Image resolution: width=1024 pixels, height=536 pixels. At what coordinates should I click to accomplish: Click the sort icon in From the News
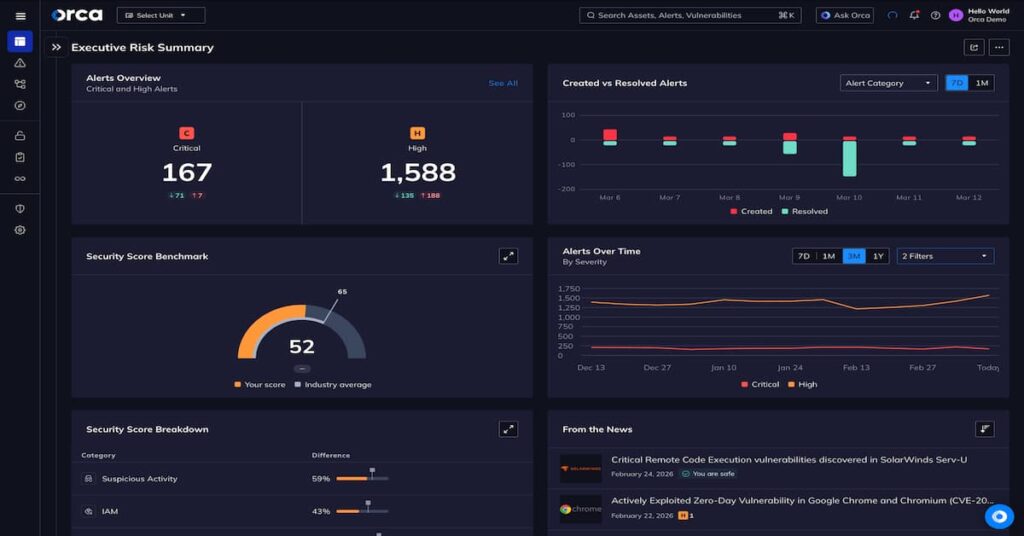pos(984,429)
